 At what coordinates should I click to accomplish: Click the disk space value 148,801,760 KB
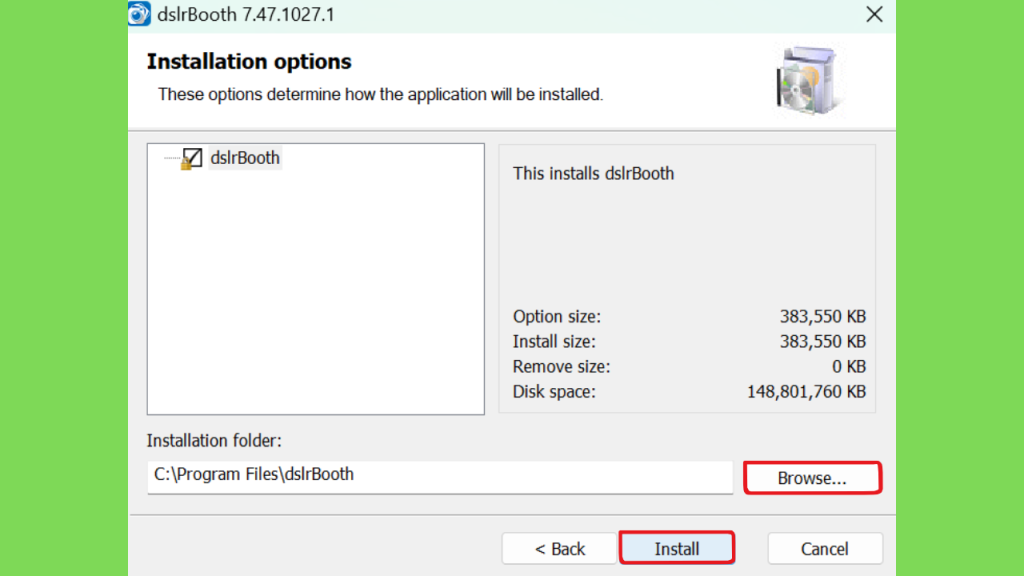[x=807, y=392]
